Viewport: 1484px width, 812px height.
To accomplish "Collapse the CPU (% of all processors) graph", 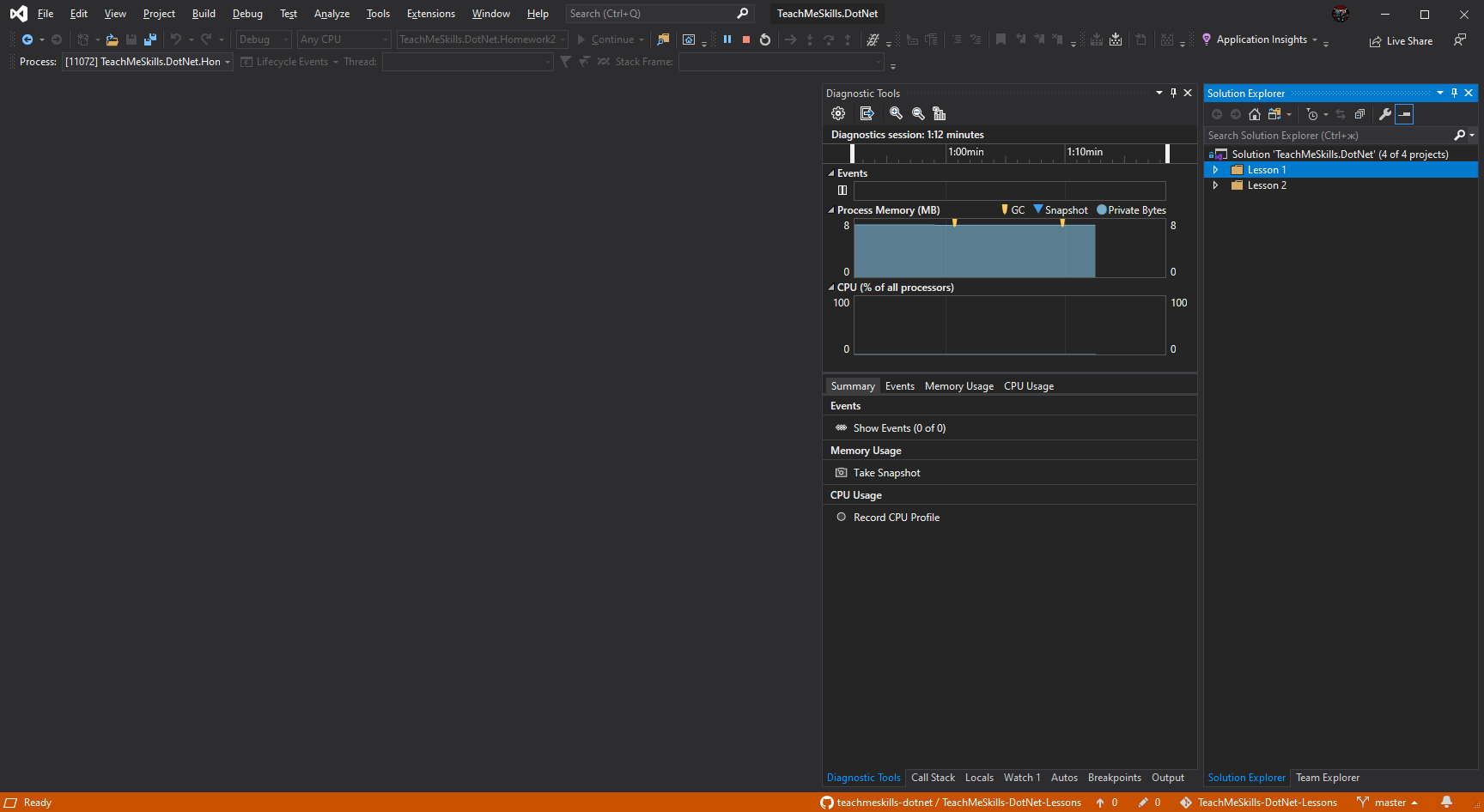I will [831, 288].
